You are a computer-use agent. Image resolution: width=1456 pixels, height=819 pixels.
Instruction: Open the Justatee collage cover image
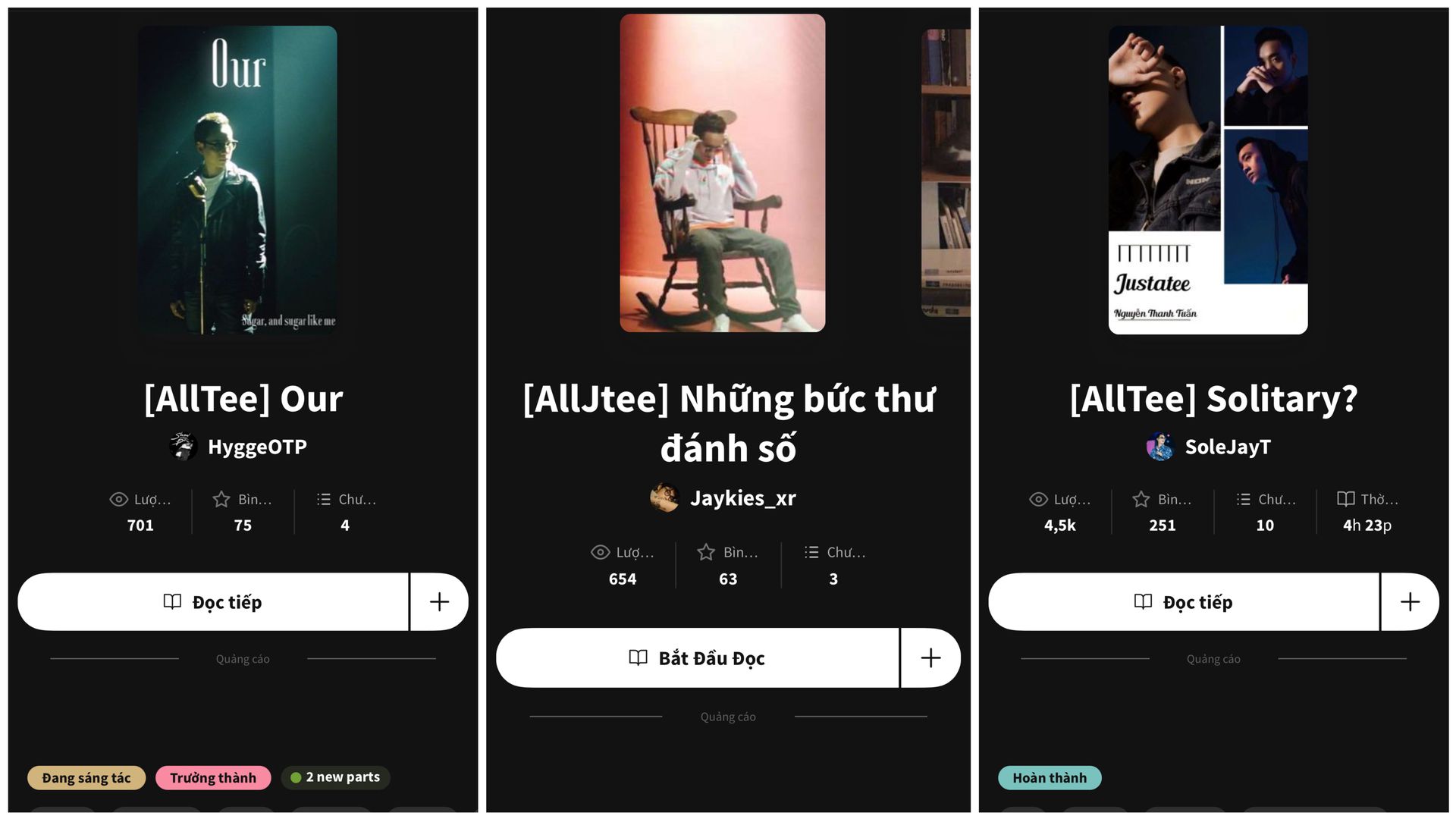coord(1208,180)
